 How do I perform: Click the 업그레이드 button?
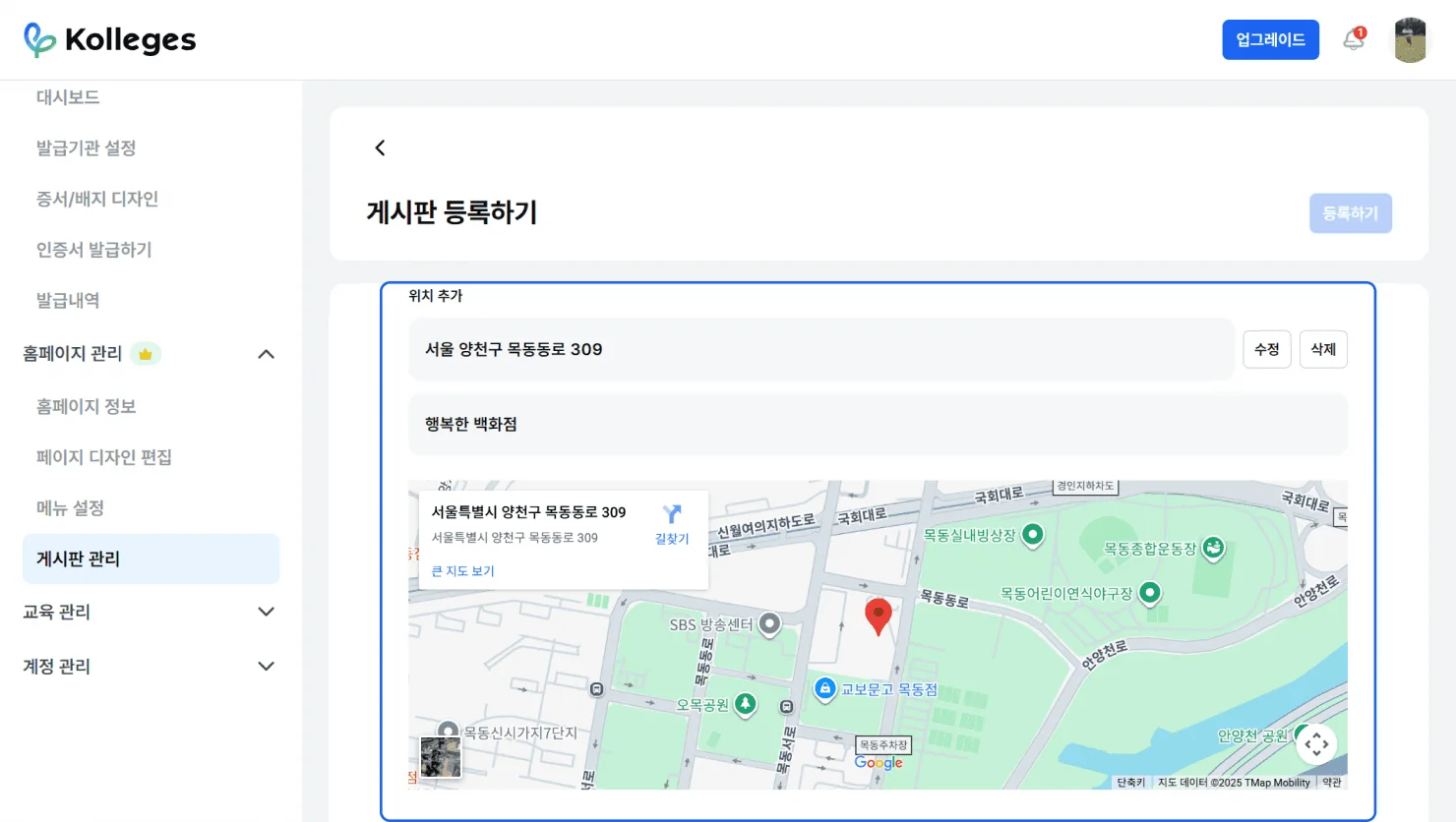pyautogui.click(x=1270, y=39)
